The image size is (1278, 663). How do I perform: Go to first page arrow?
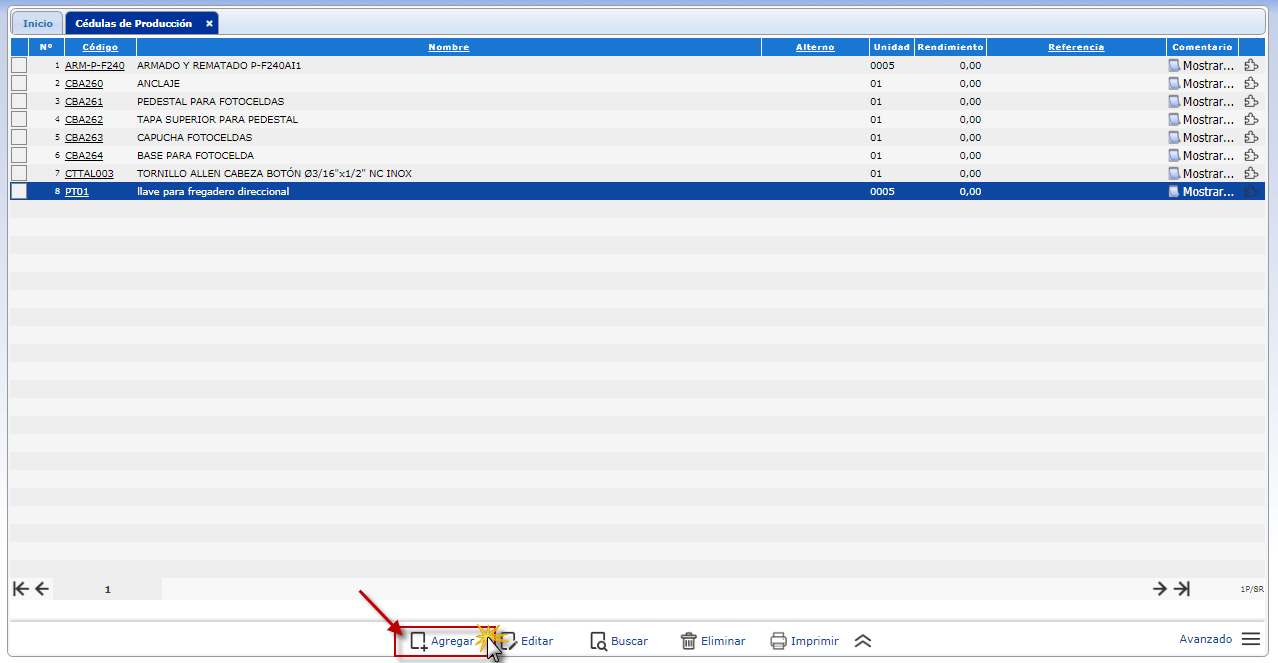[x=20, y=589]
